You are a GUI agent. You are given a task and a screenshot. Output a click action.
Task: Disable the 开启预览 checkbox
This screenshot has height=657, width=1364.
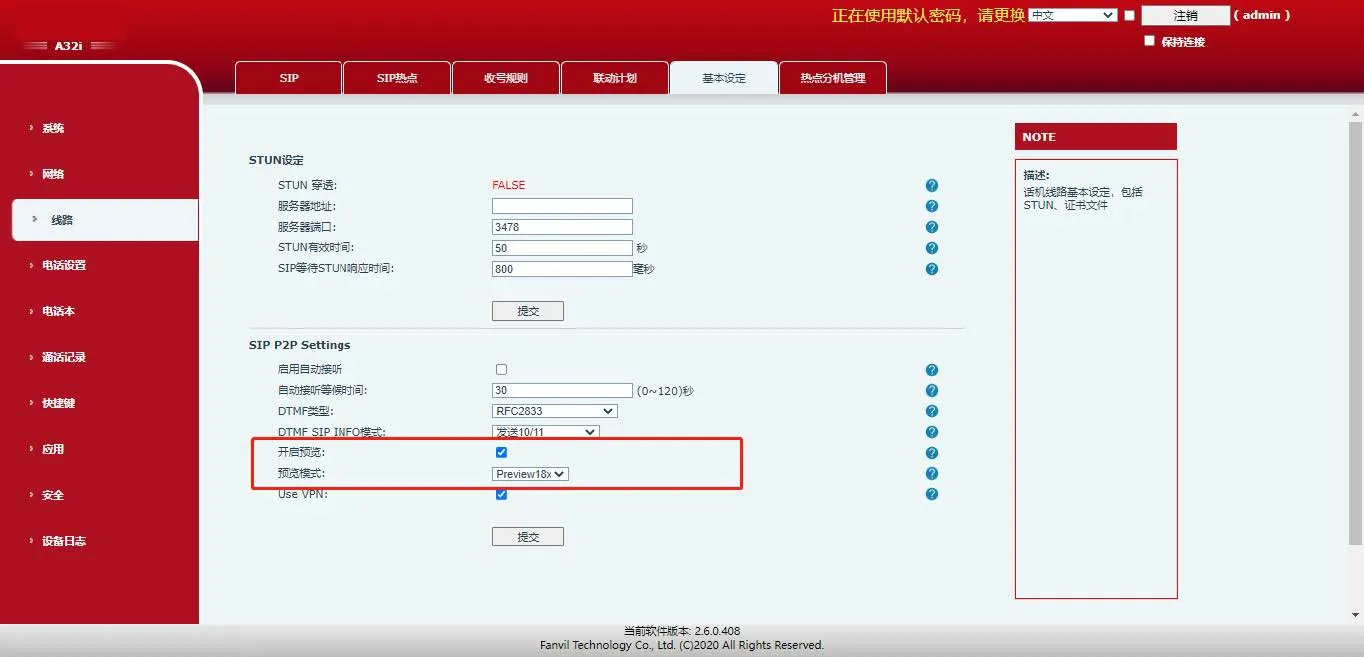[x=501, y=452]
